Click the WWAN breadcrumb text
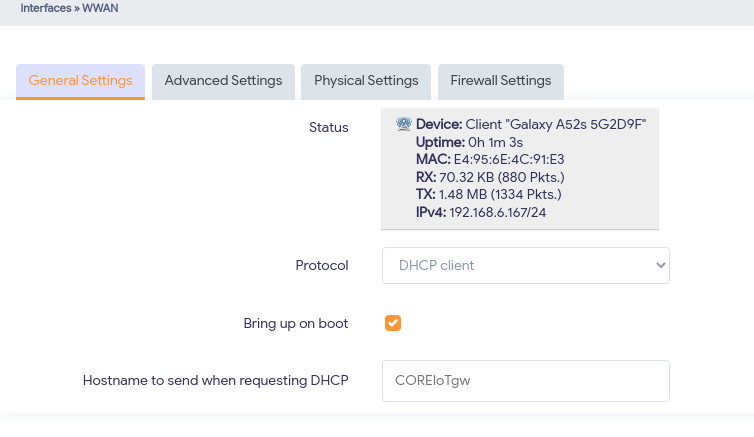The height and width of the screenshot is (437, 754). (98, 8)
